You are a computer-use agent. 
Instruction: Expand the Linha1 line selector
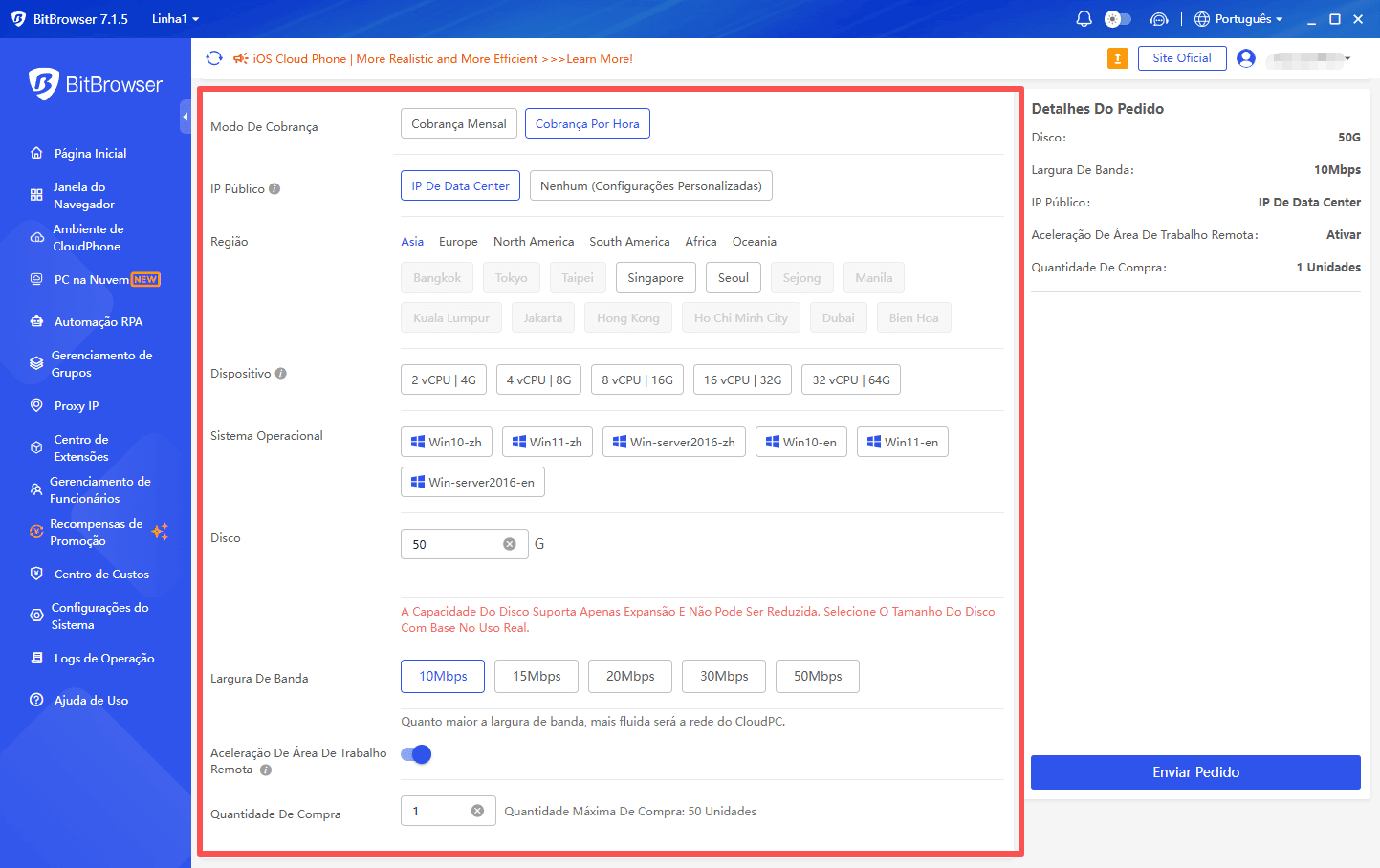click(176, 19)
